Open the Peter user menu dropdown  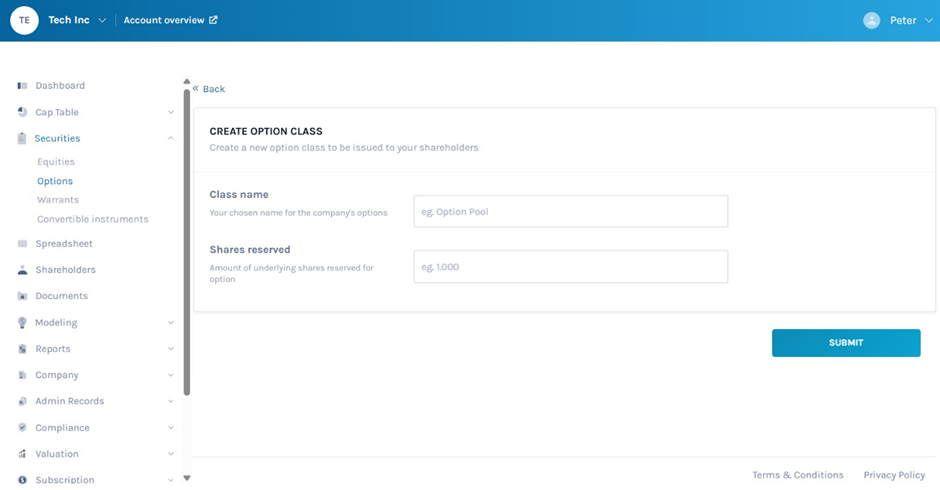point(929,21)
